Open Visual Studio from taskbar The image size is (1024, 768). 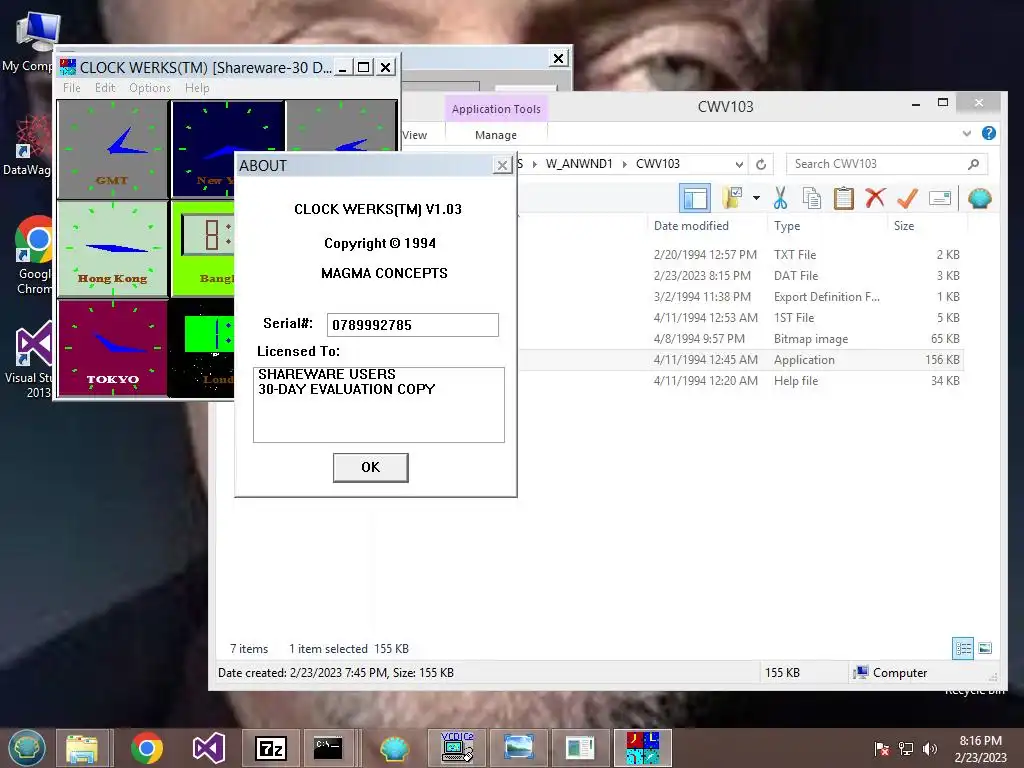208,748
